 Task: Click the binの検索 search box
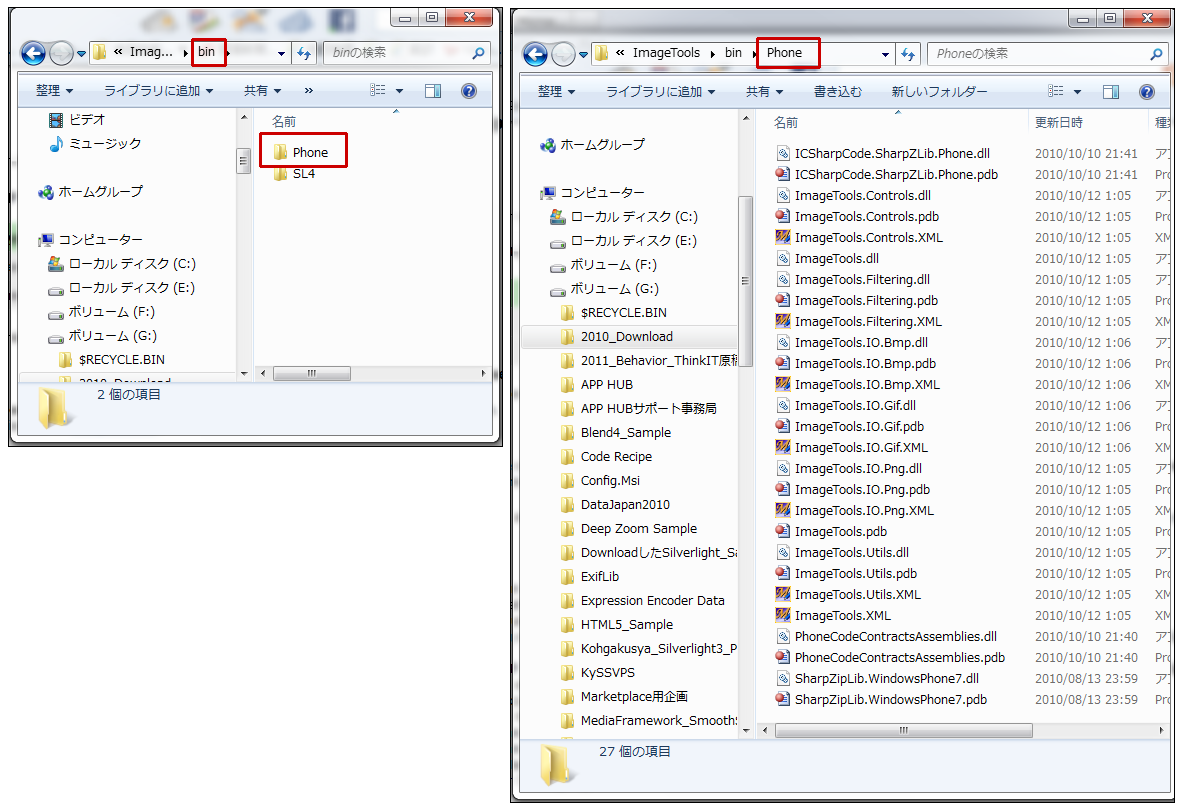tap(407, 53)
